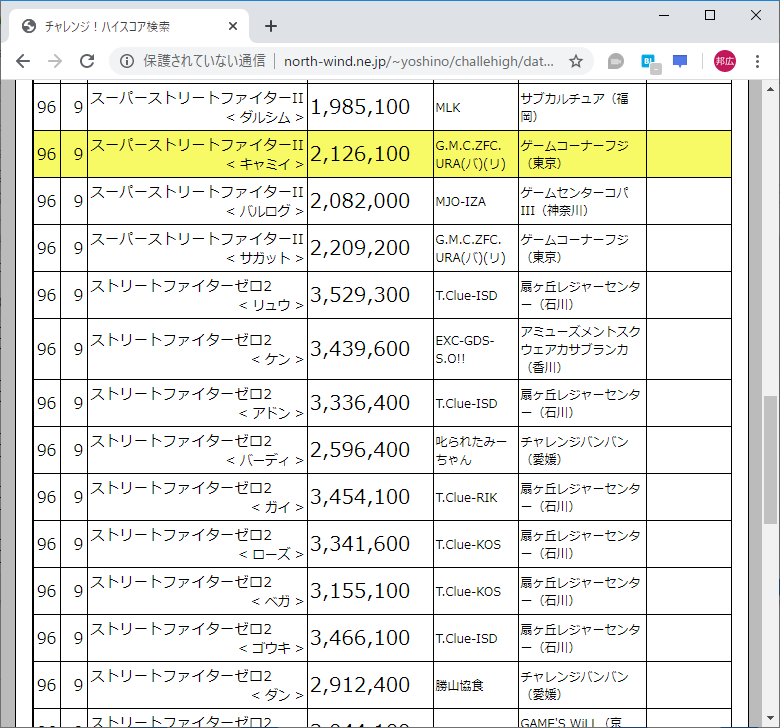The image size is (780, 728).
Task: Click arcade サブカルチュア（福岡）
Action: click(x=575, y=107)
